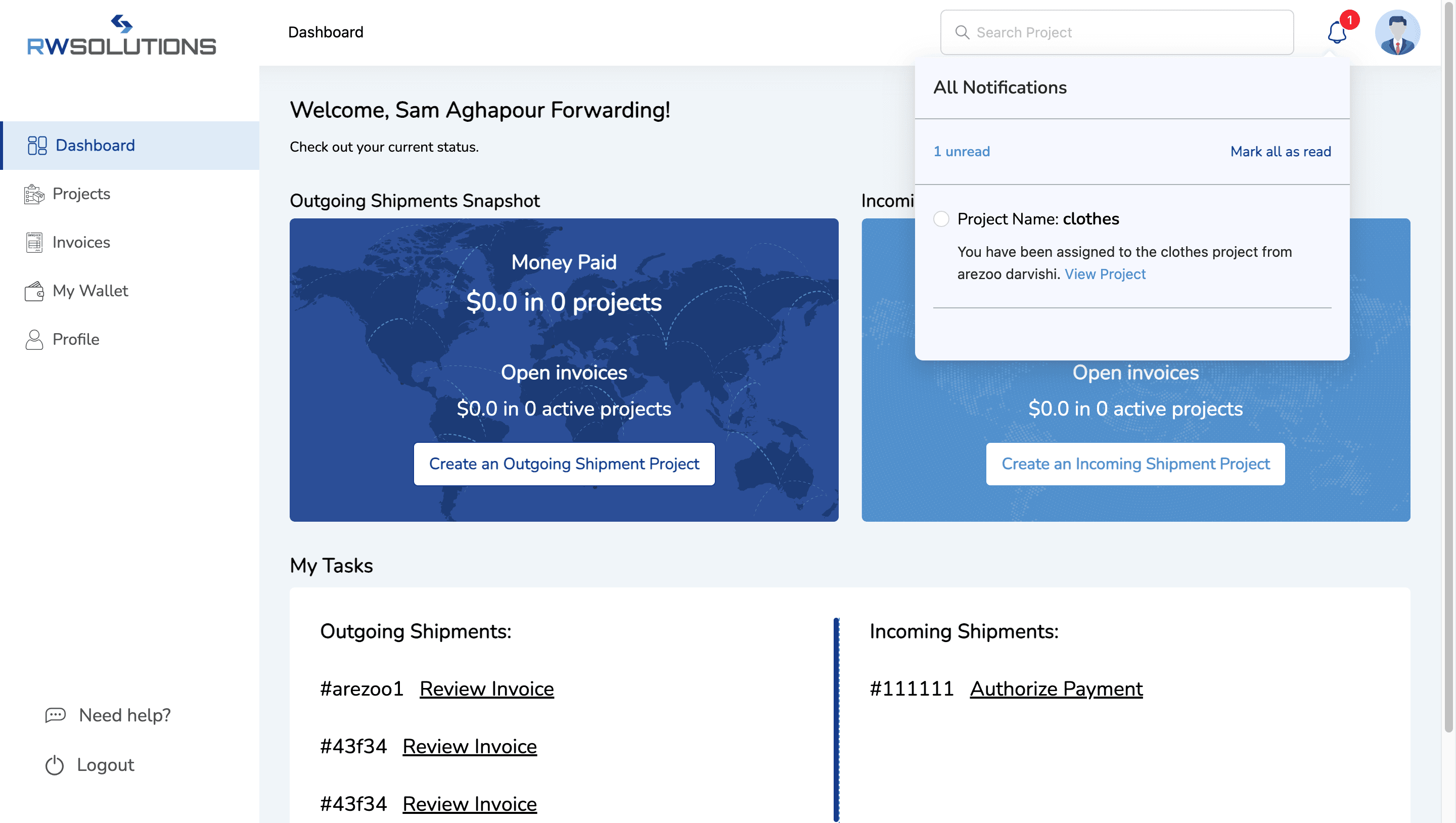Click the RW Solutions logo
This screenshot has height=823, width=1456.
pos(121,35)
